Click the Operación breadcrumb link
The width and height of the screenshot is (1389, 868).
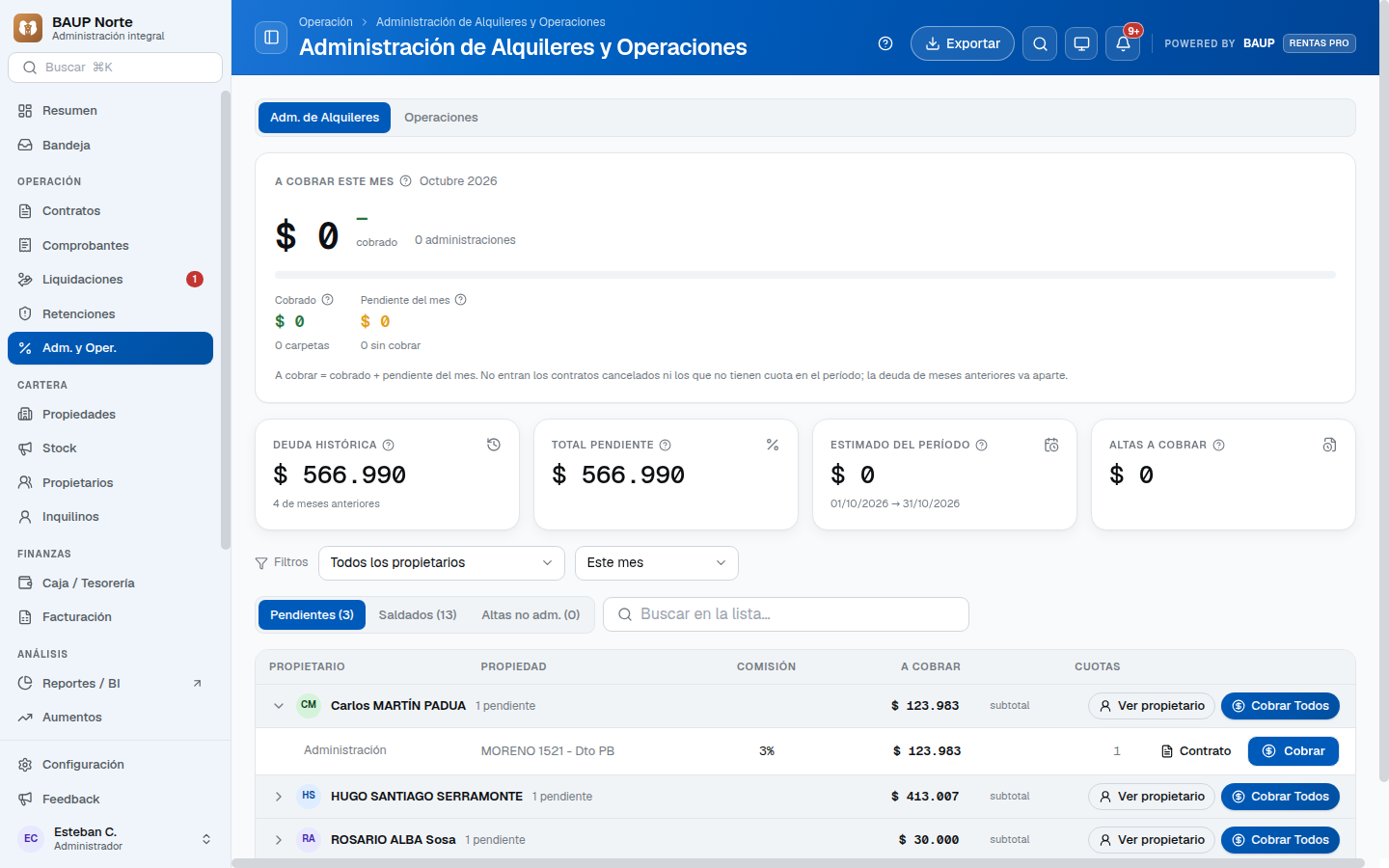pos(326,22)
